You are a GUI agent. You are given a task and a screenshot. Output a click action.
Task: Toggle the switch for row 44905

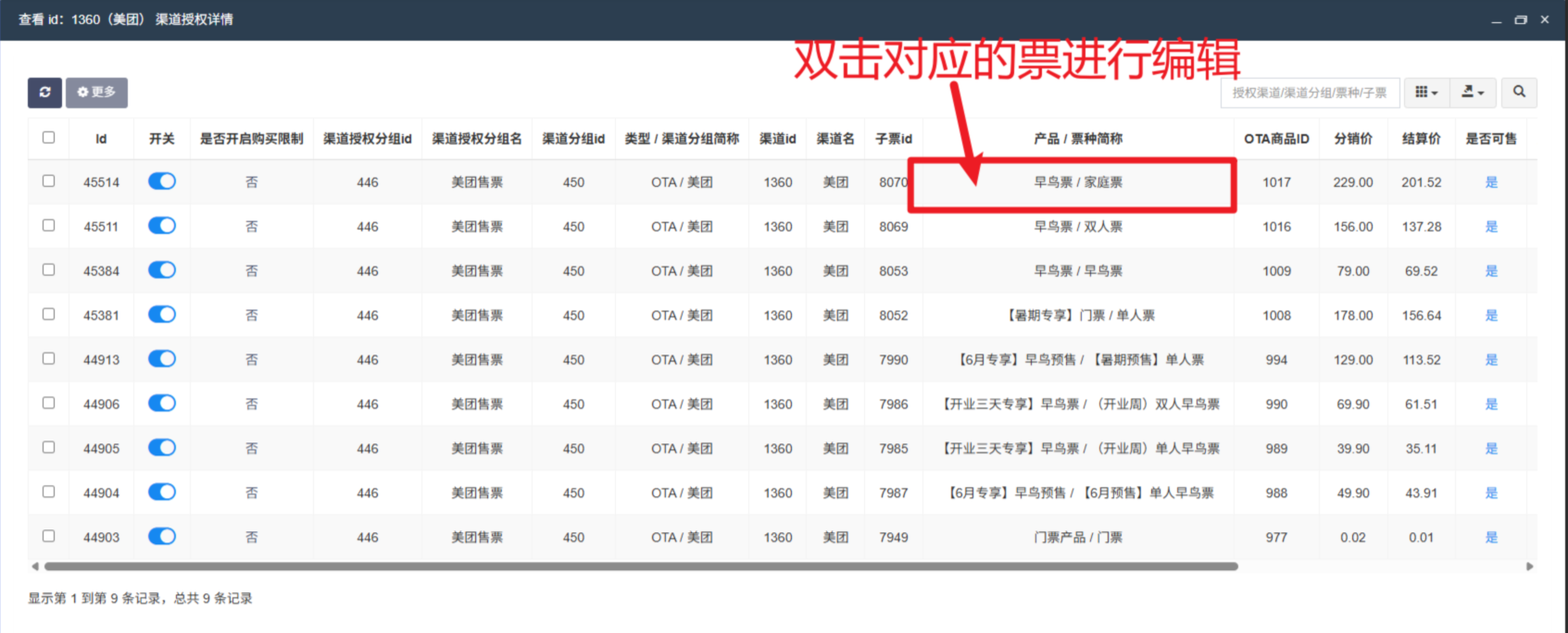click(x=162, y=448)
